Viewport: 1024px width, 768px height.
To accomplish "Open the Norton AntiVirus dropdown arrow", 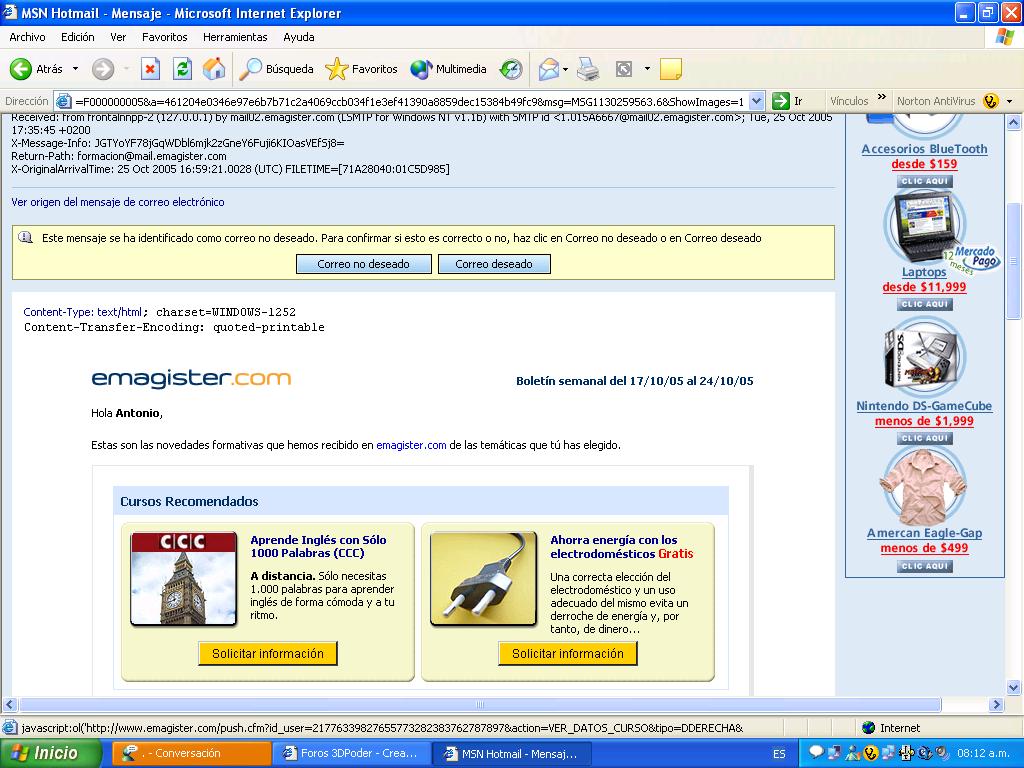I will [1010, 101].
